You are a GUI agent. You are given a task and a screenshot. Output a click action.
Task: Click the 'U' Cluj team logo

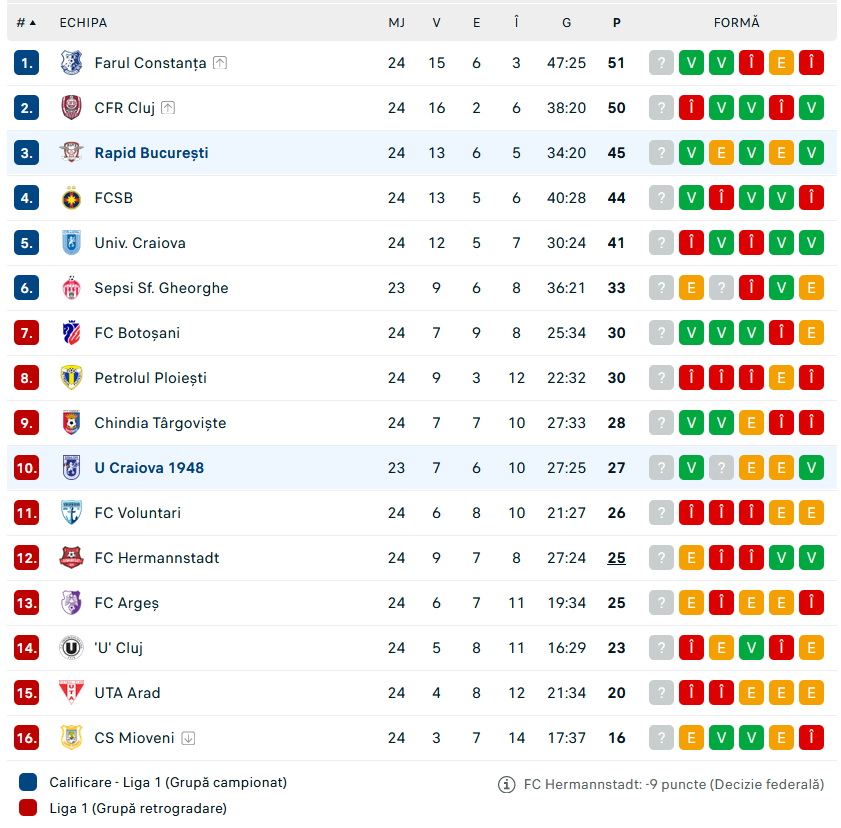coord(71,648)
